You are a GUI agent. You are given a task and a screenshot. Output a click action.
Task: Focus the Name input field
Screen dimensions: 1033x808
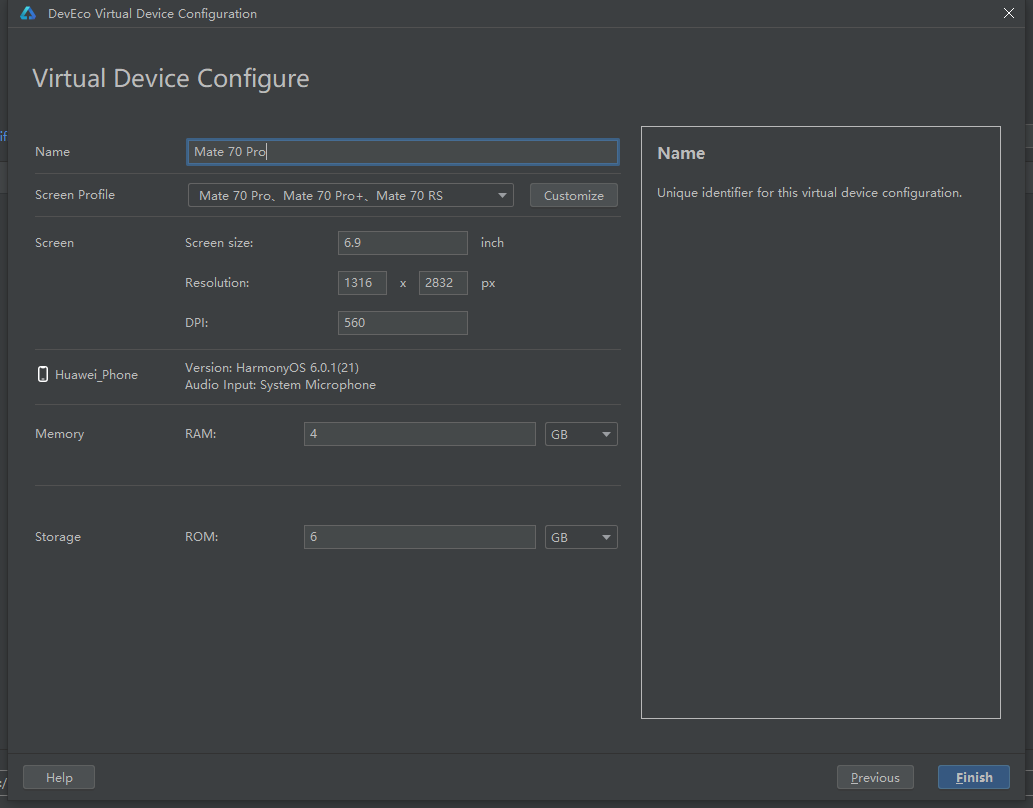pos(403,152)
